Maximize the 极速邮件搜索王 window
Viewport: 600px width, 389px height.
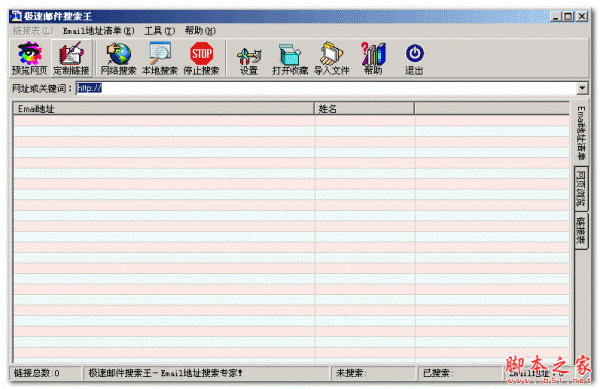[x=568, y=16]
